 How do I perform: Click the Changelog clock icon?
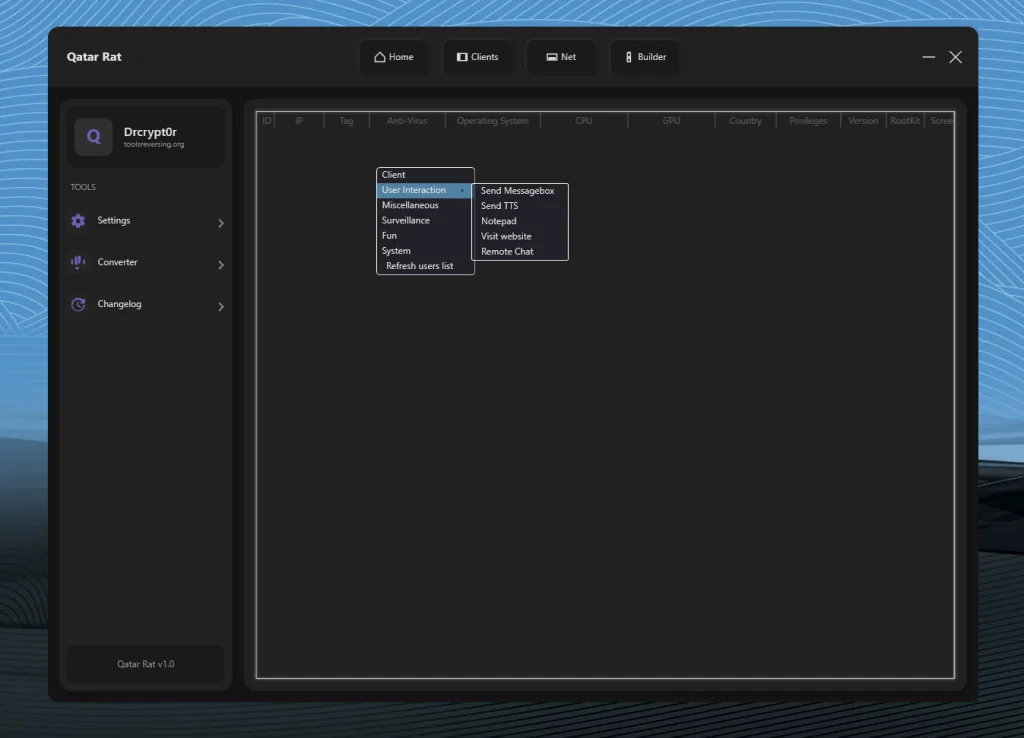tap(78, 304)
